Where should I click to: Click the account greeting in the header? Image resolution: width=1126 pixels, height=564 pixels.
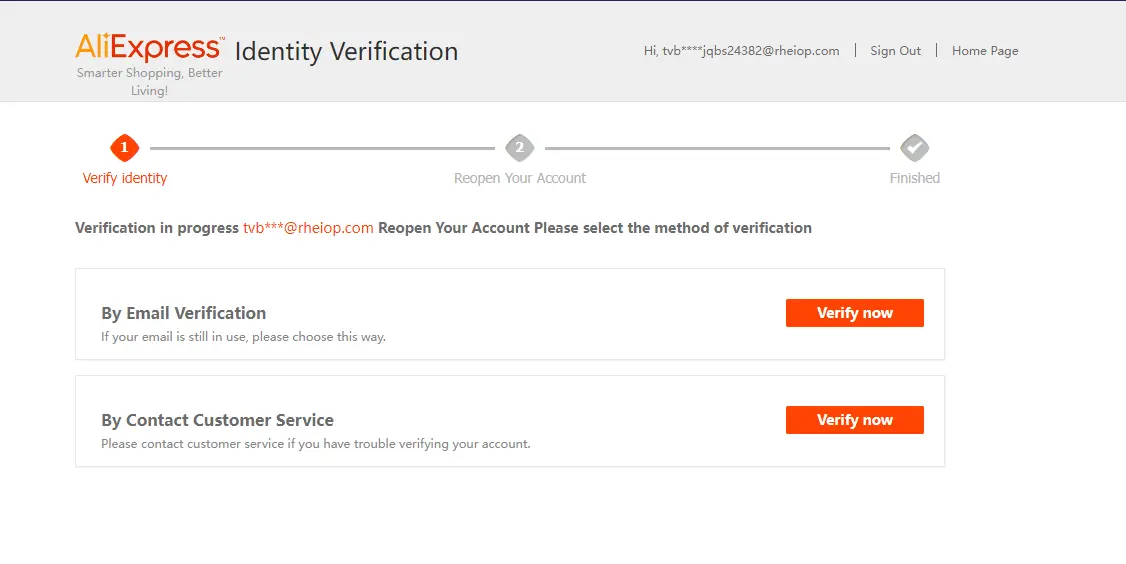click(742, 51)
